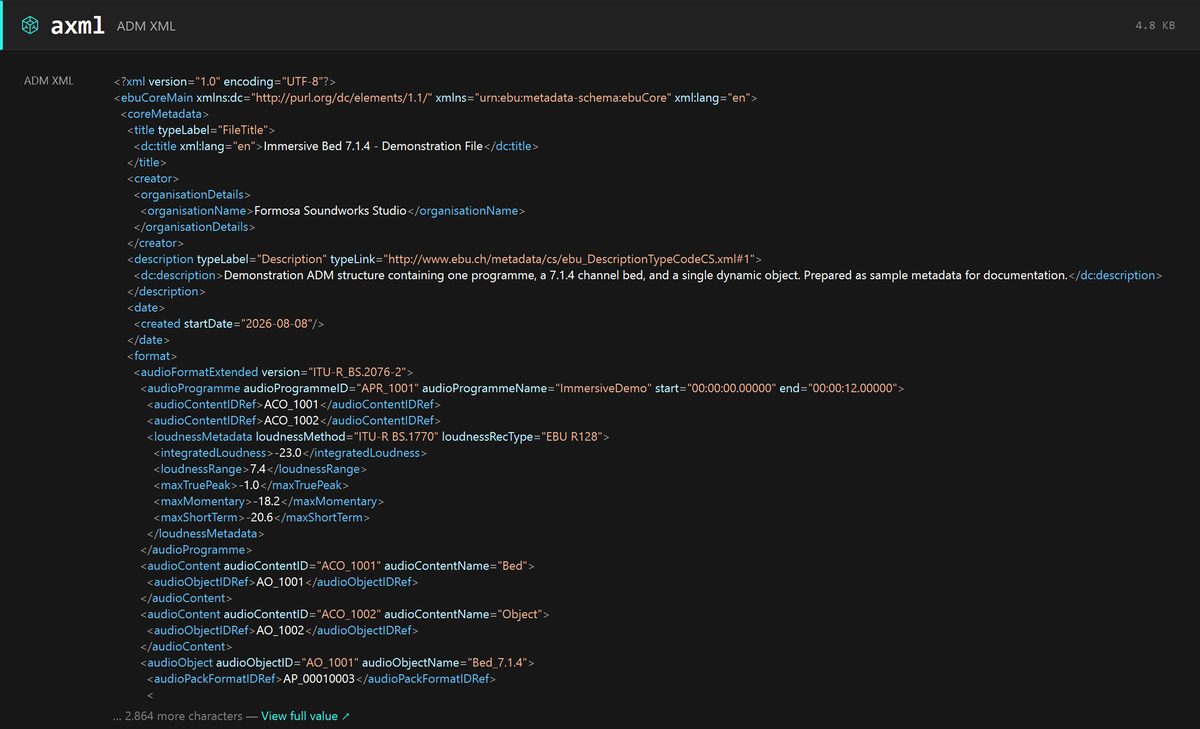Click the ADM XML field label in left column
The image size is (1200, 729).
coord(48,81)
